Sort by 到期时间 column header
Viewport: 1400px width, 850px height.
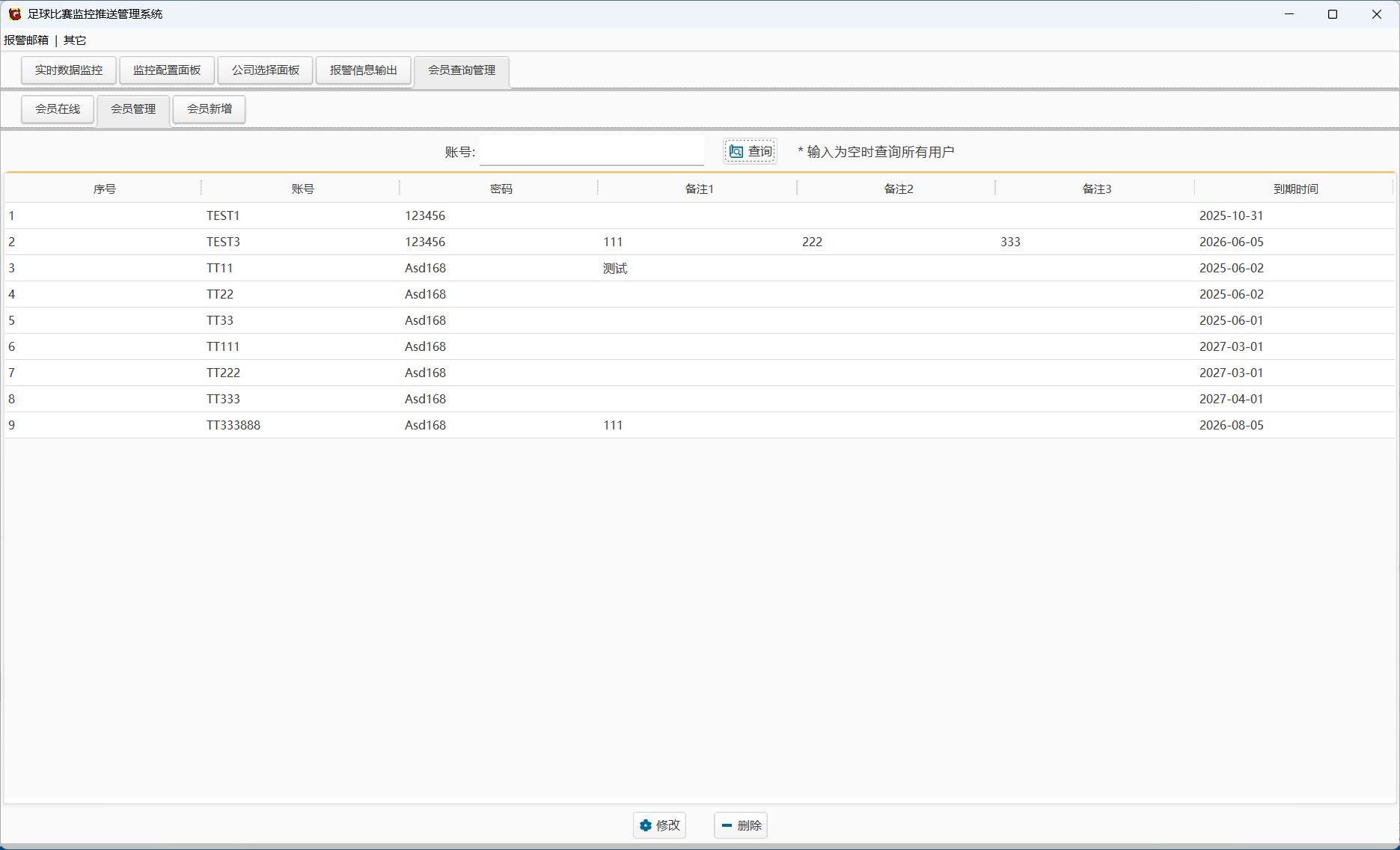[1295, 189]
